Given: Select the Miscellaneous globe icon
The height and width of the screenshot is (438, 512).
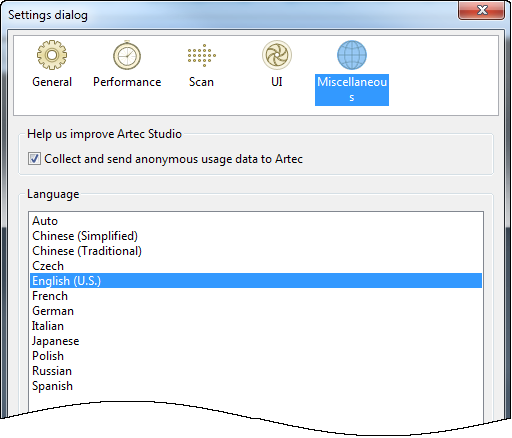Looking at the screenshot, I should point(352,55).
